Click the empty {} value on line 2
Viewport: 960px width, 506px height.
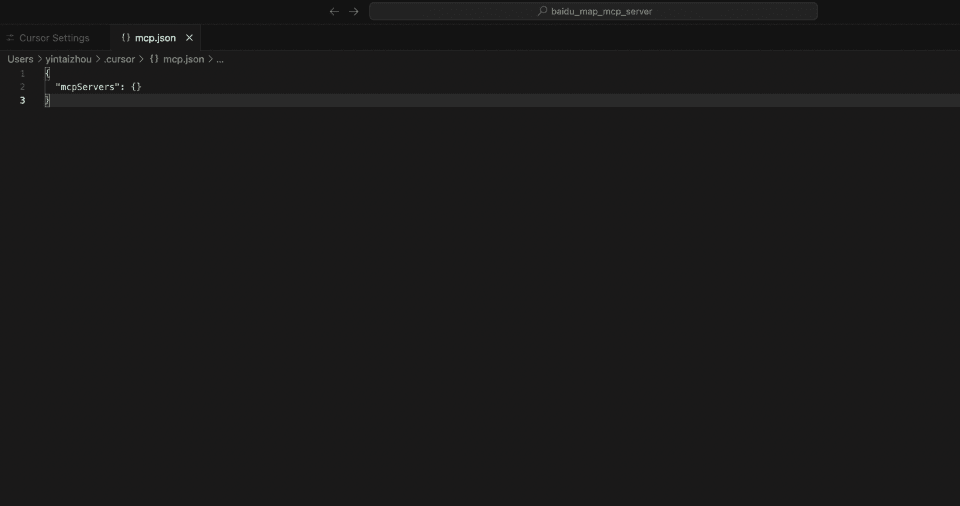pyautogui.click(x=136, y=87)
